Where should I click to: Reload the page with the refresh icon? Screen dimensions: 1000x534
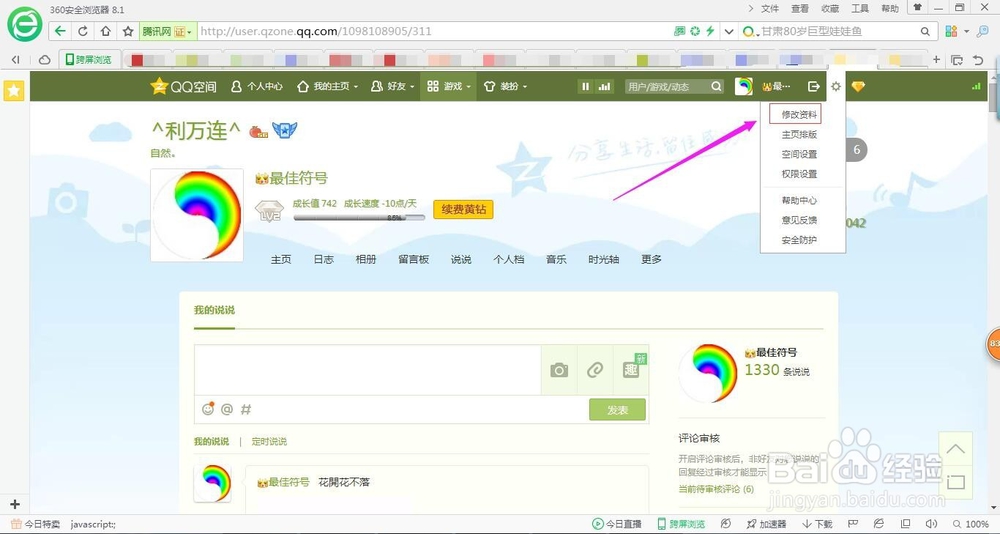tap(83, 31)
